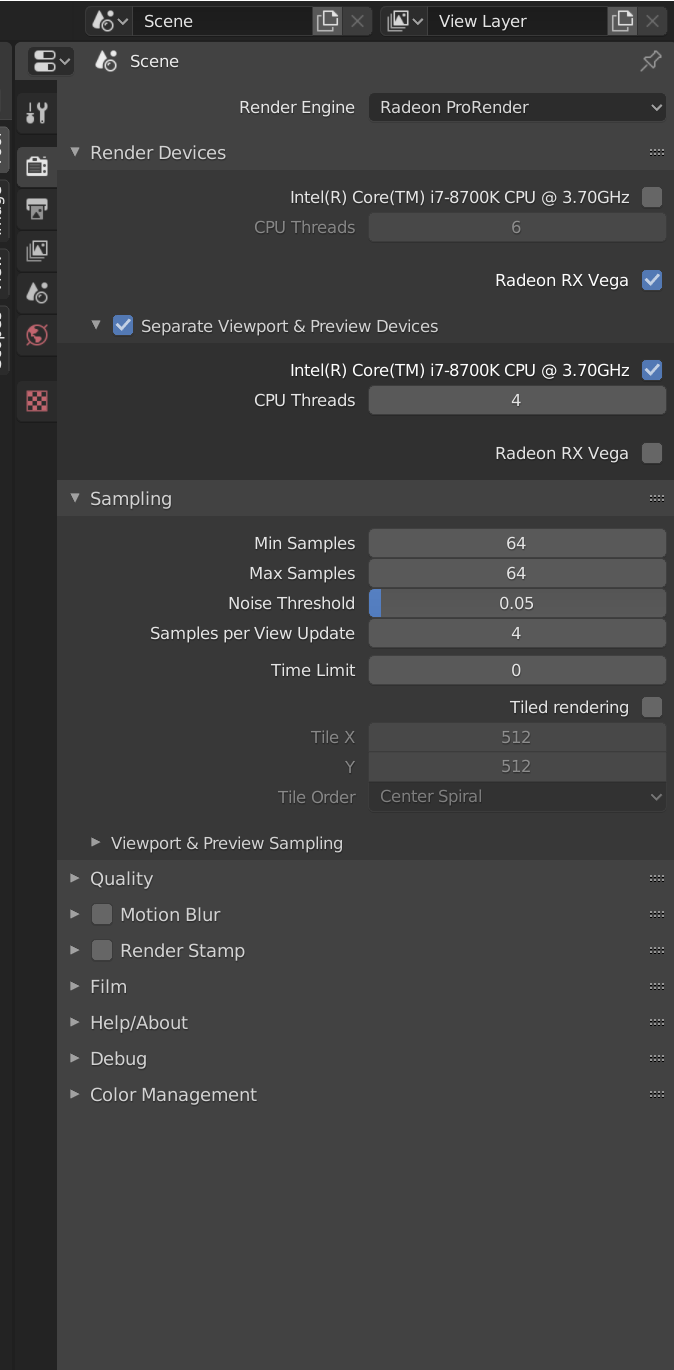The image size is (674, 1370).
Task: Enable Tiled rendering checkbox
Action: (652, 707)
